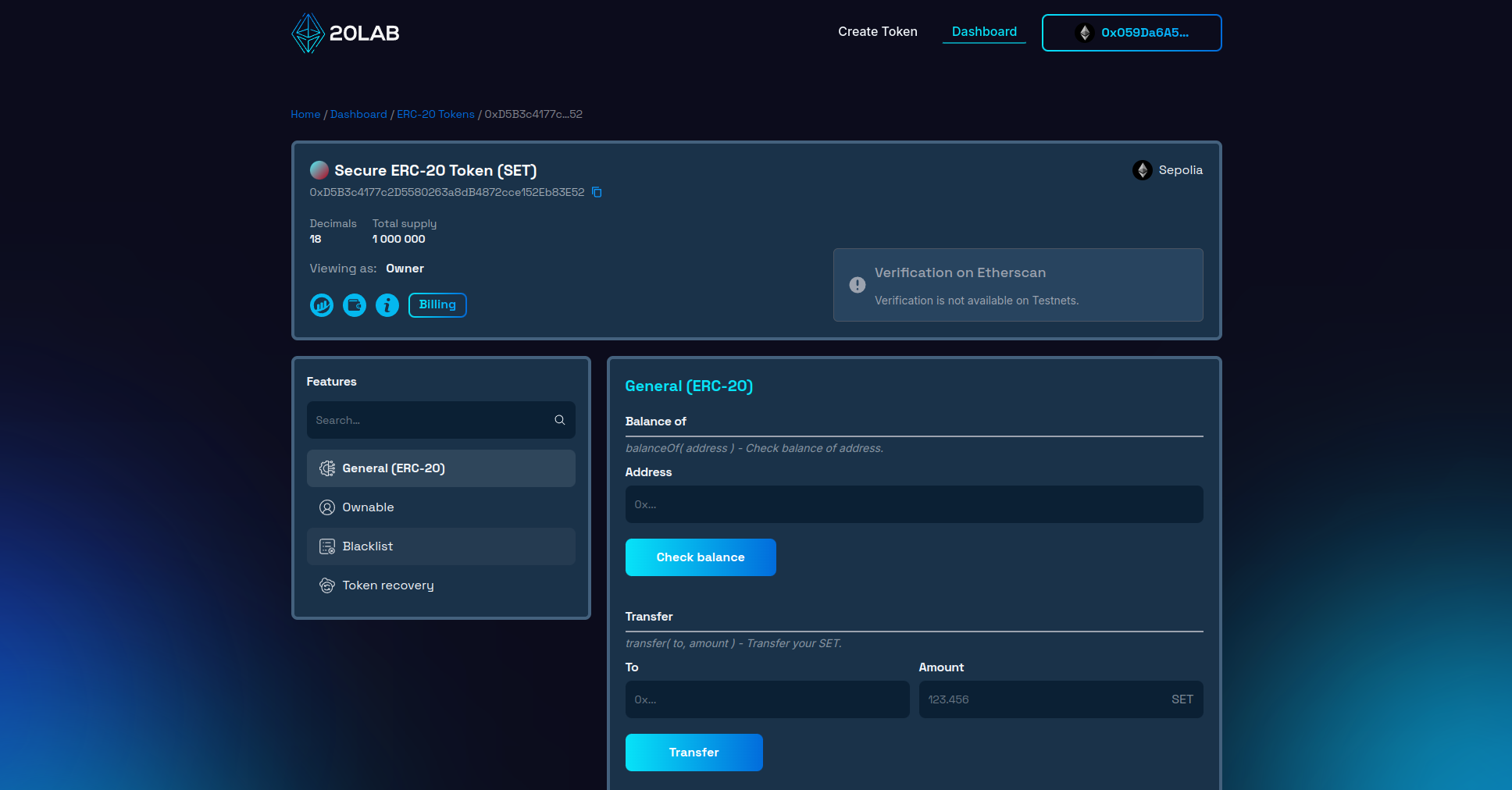Focus the Transfer Amount input
The width and height of the screenshot is (1512, 790).
click(1061, 699)
